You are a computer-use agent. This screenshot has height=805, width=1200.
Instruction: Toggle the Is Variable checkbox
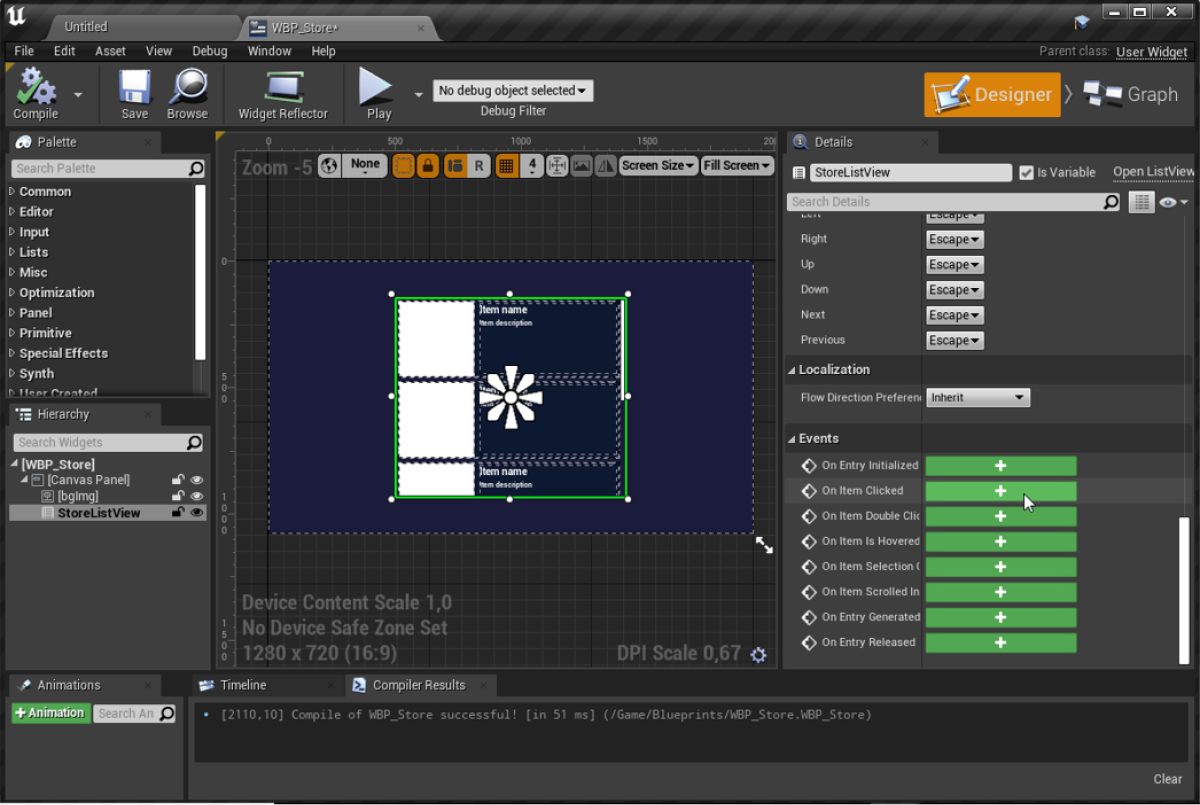click(1026, 173)
